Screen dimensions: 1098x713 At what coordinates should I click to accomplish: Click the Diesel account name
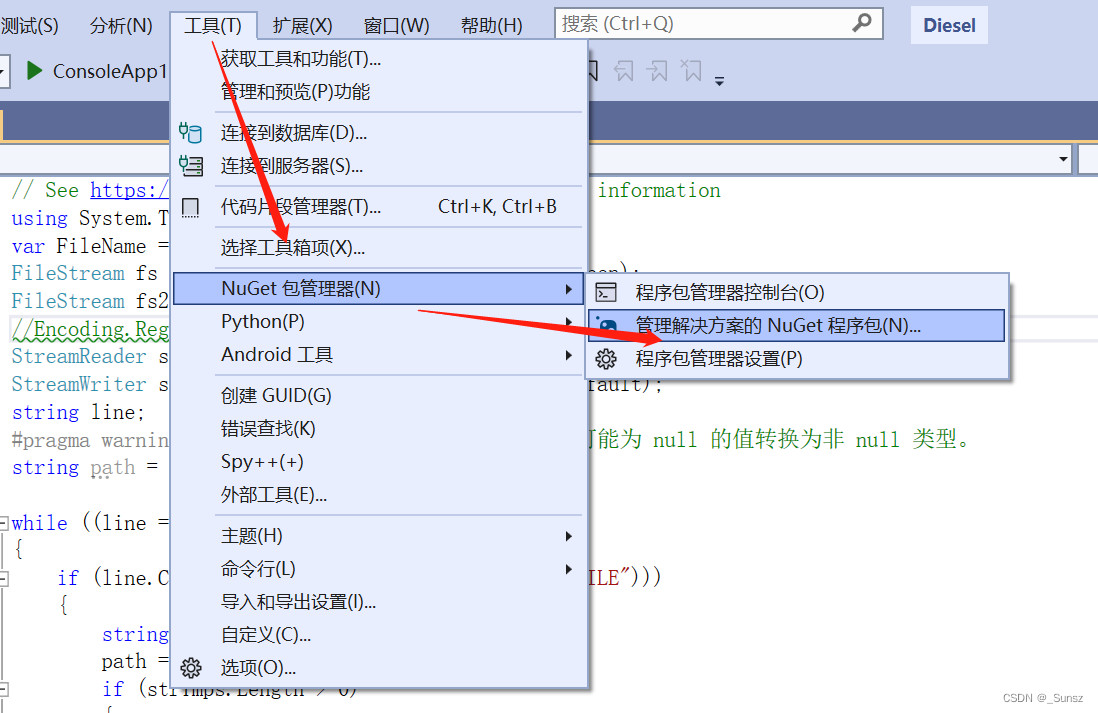948,25
